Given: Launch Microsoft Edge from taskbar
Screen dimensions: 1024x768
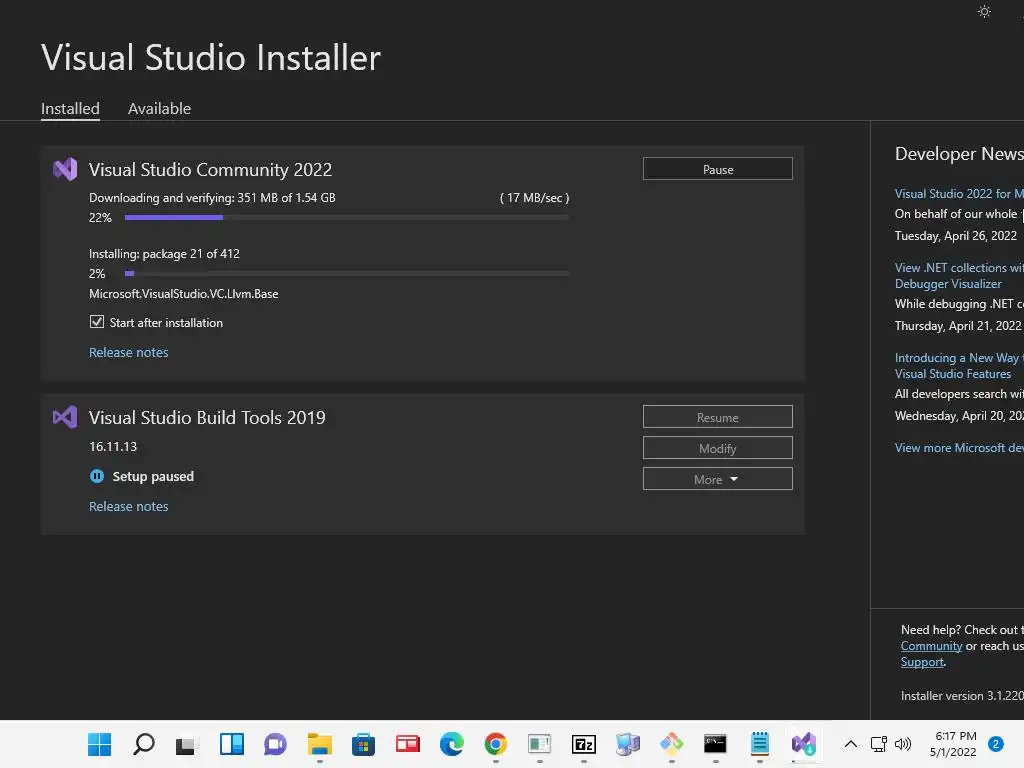Looking at the screenshot, I should pyautogui.click(x=452, y=744).
